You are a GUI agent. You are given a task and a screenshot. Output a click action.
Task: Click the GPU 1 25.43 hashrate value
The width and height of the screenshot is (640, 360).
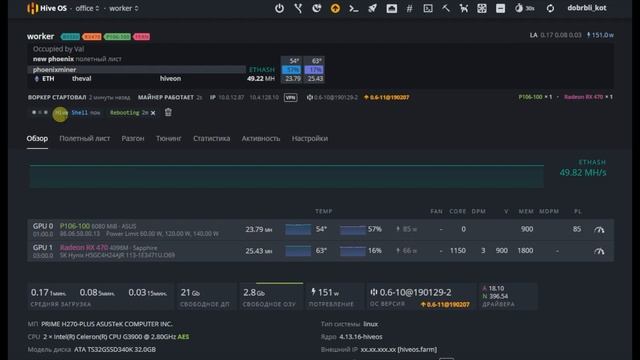259,251
